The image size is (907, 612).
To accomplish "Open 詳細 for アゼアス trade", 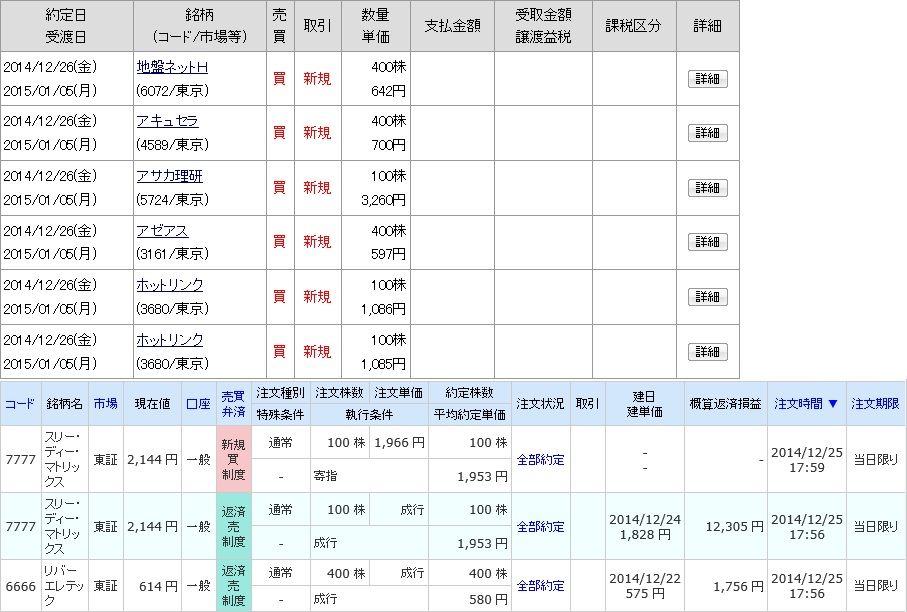I will (x=707, y=242).
